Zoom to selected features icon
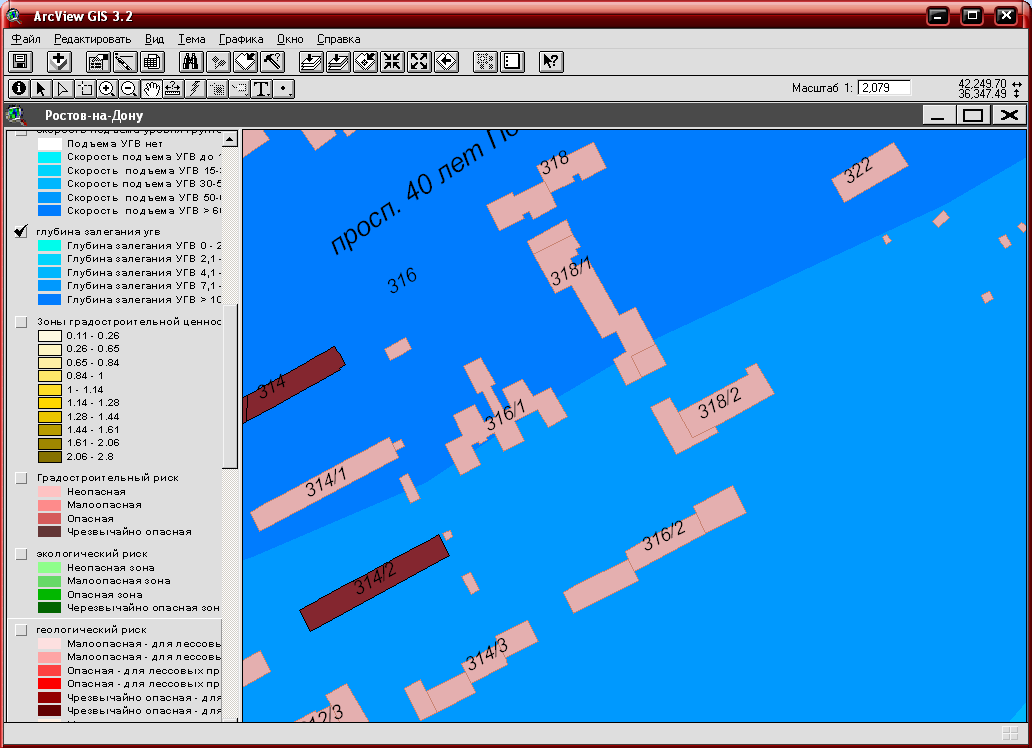Screen dimensions: 1032x748 (365, 62)
